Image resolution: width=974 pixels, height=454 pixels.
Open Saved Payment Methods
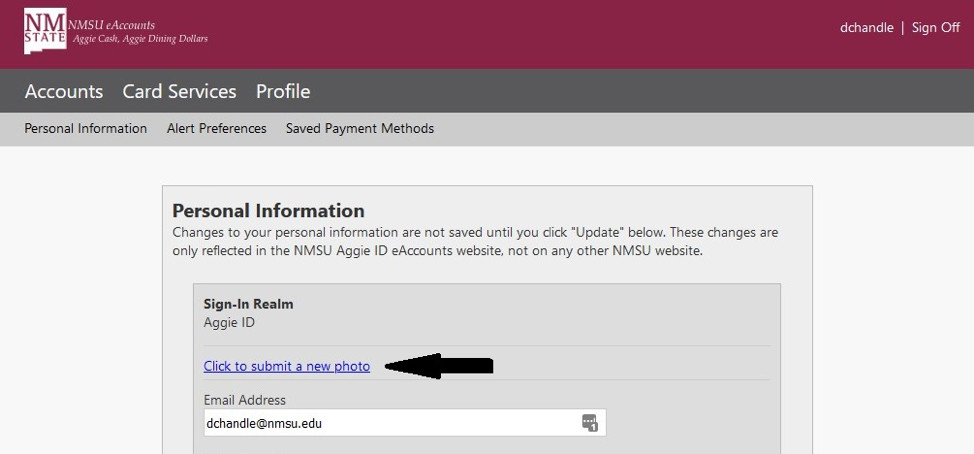click(360, 129)
